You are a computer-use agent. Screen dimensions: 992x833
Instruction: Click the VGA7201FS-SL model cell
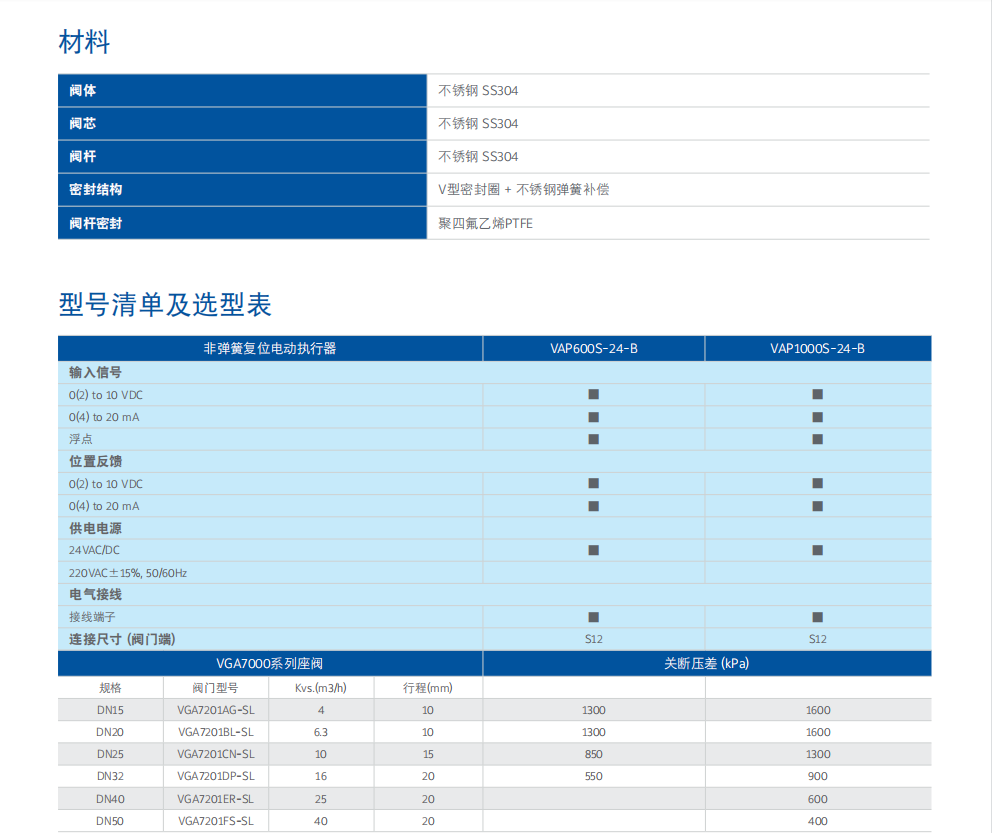216,822
